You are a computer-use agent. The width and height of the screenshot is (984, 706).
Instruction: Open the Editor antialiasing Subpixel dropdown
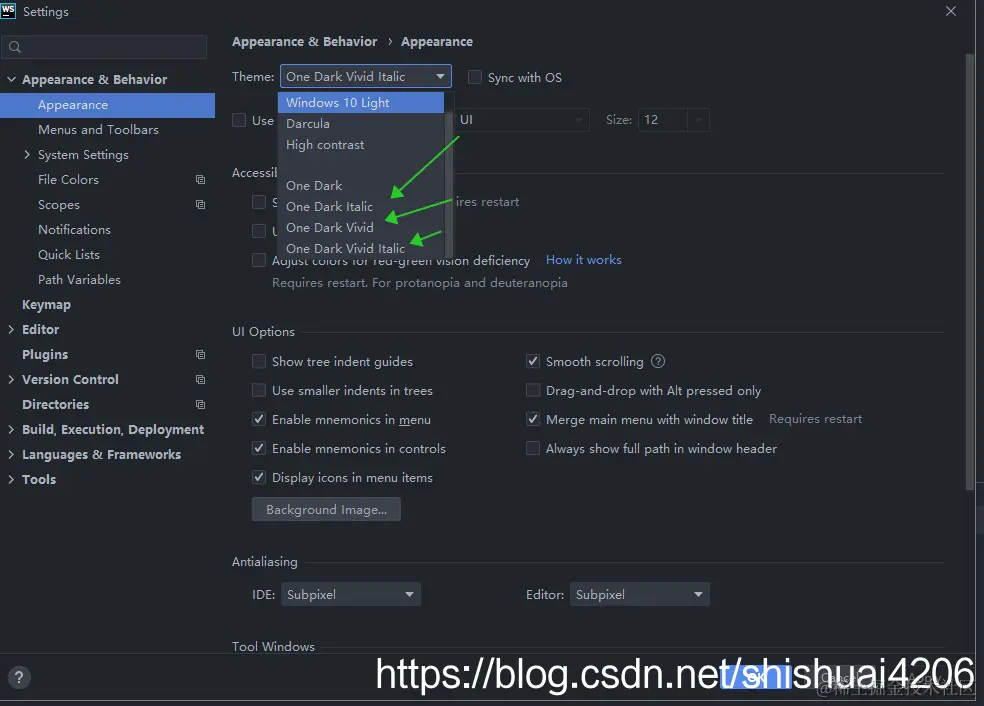click(x=640, y=594)
